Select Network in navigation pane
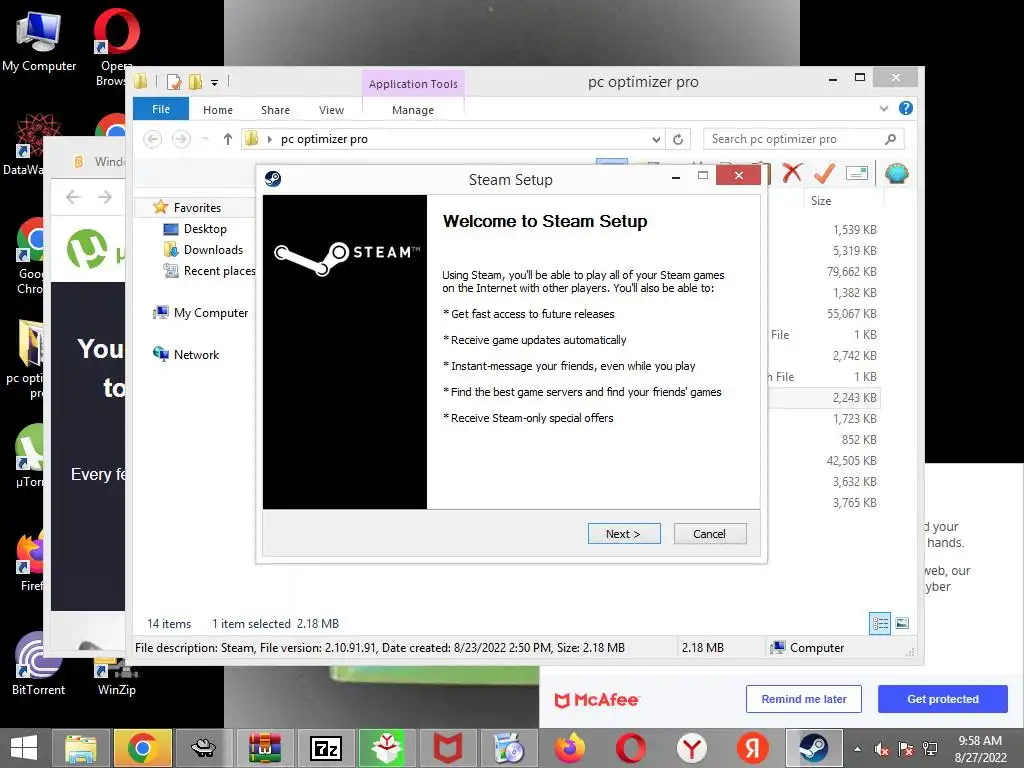This screenshot has height=768, width=1024. (196, 355)
